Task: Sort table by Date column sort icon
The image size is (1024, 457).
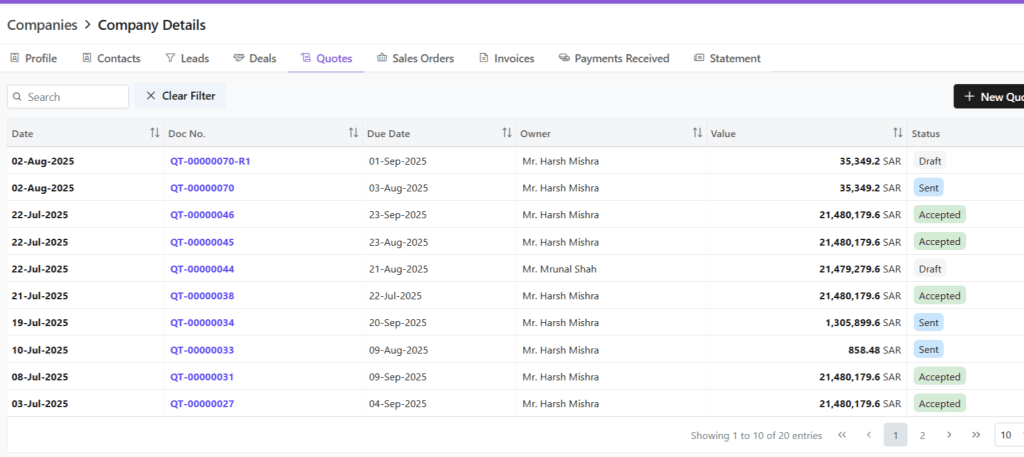Action: [154, 133]
